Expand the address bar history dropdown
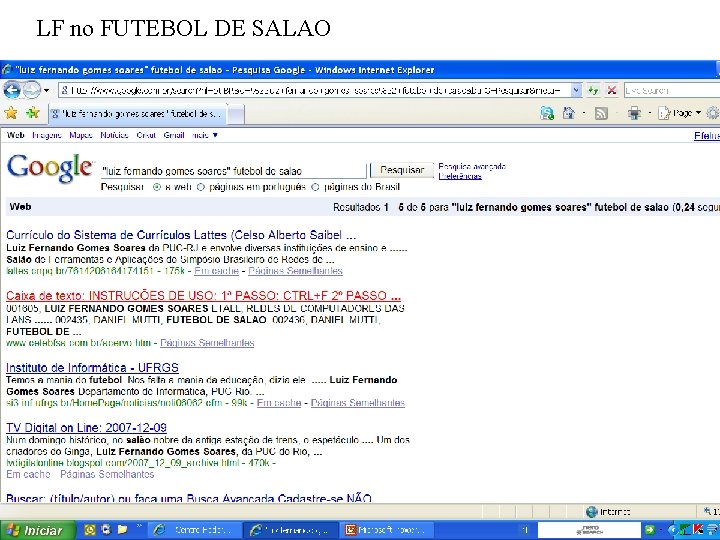This screenshot has width=720, height=540. [x=576, y=90]
